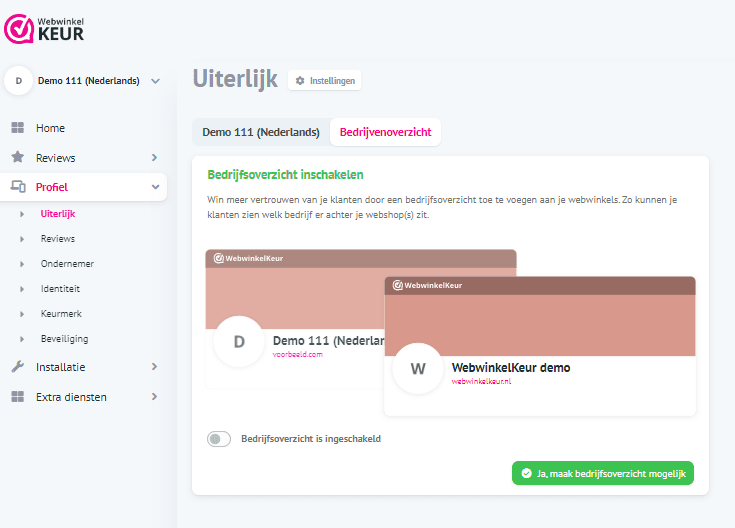The width and height of the screenshot is (735, 528).
Task: Open the Demo 111 account dropdown
Action: pos(155,81)
